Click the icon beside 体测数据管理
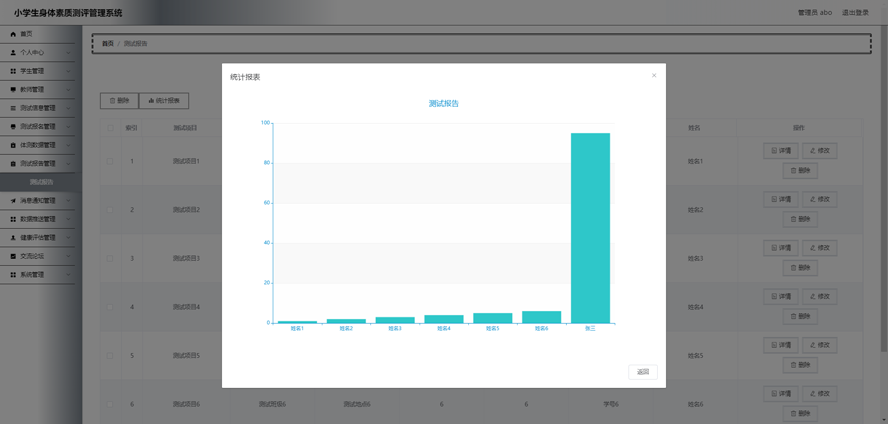The width and height of the screenshot is (888, 424). coord(13,145)
